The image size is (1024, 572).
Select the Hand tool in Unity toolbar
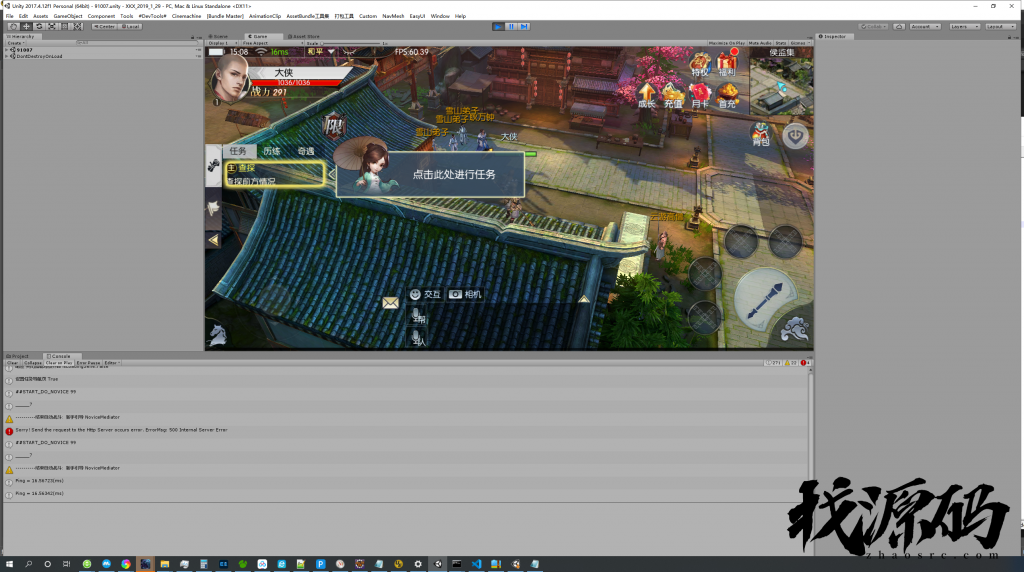(13, 27)
